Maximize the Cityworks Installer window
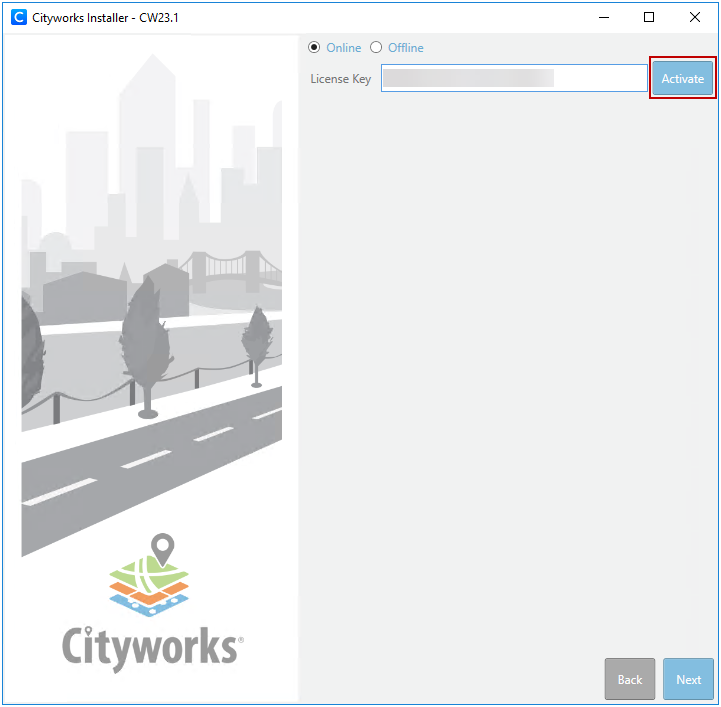Image resolution: width=721 pixels, height=707 pixels. tap(649, 17)
